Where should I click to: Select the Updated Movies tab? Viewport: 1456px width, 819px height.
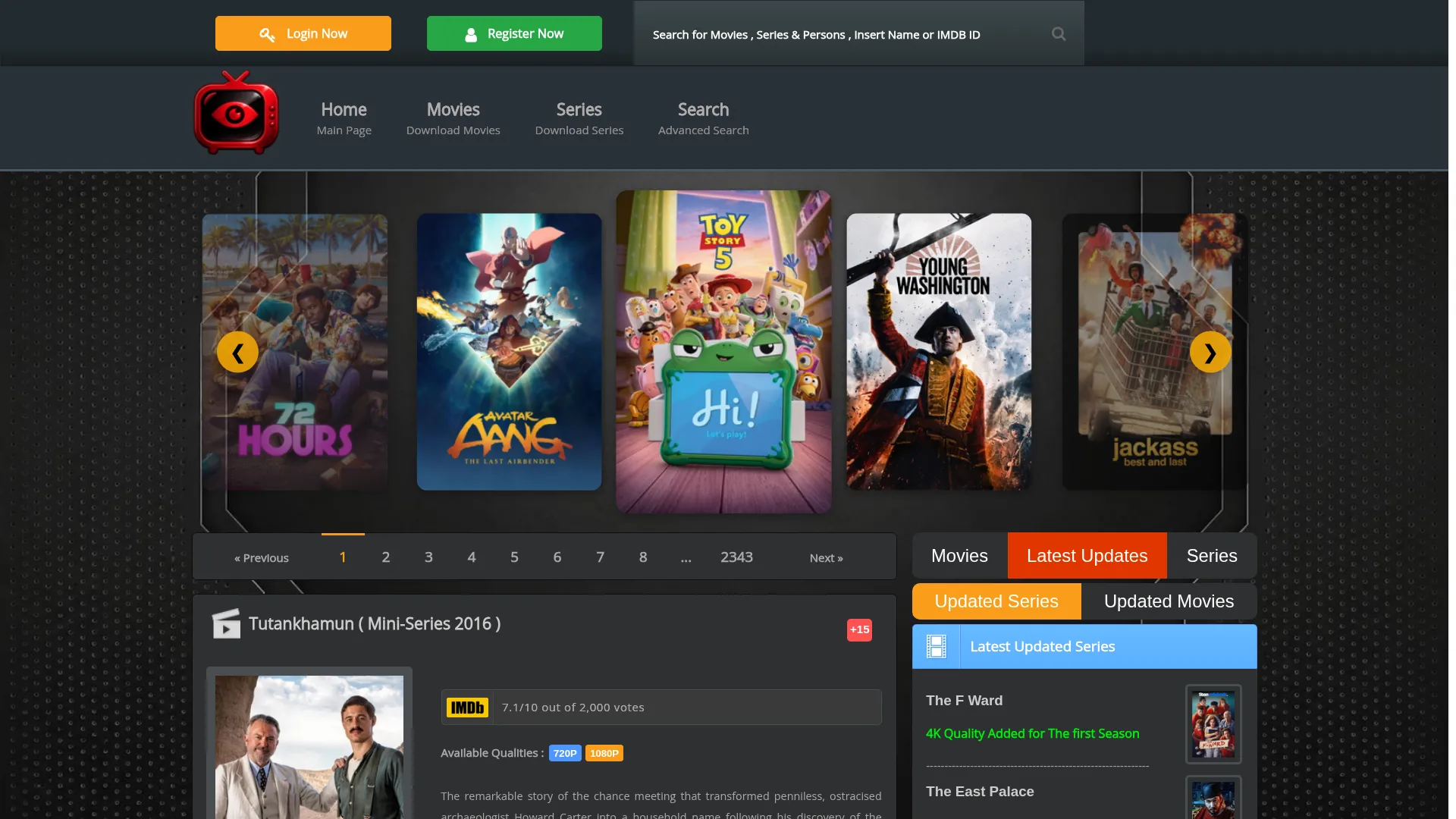pos(1169,601)
